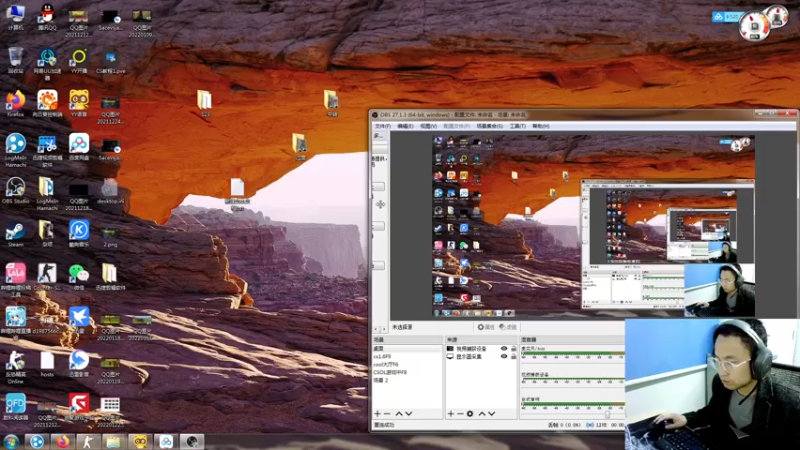Select the 2.png file on desktop
This screenshot has height=450, width=800.
(110, 236)
